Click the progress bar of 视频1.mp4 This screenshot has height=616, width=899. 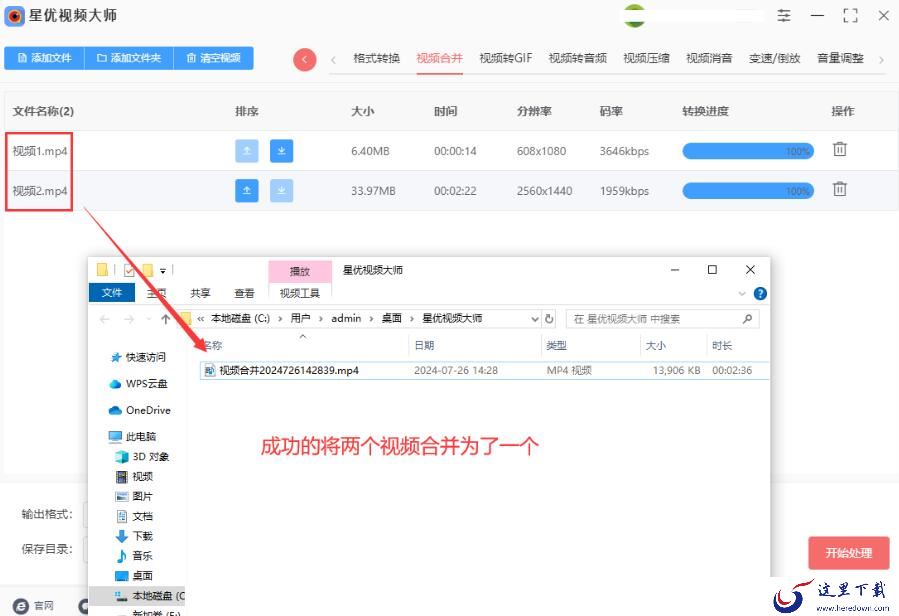pos(748,151)
